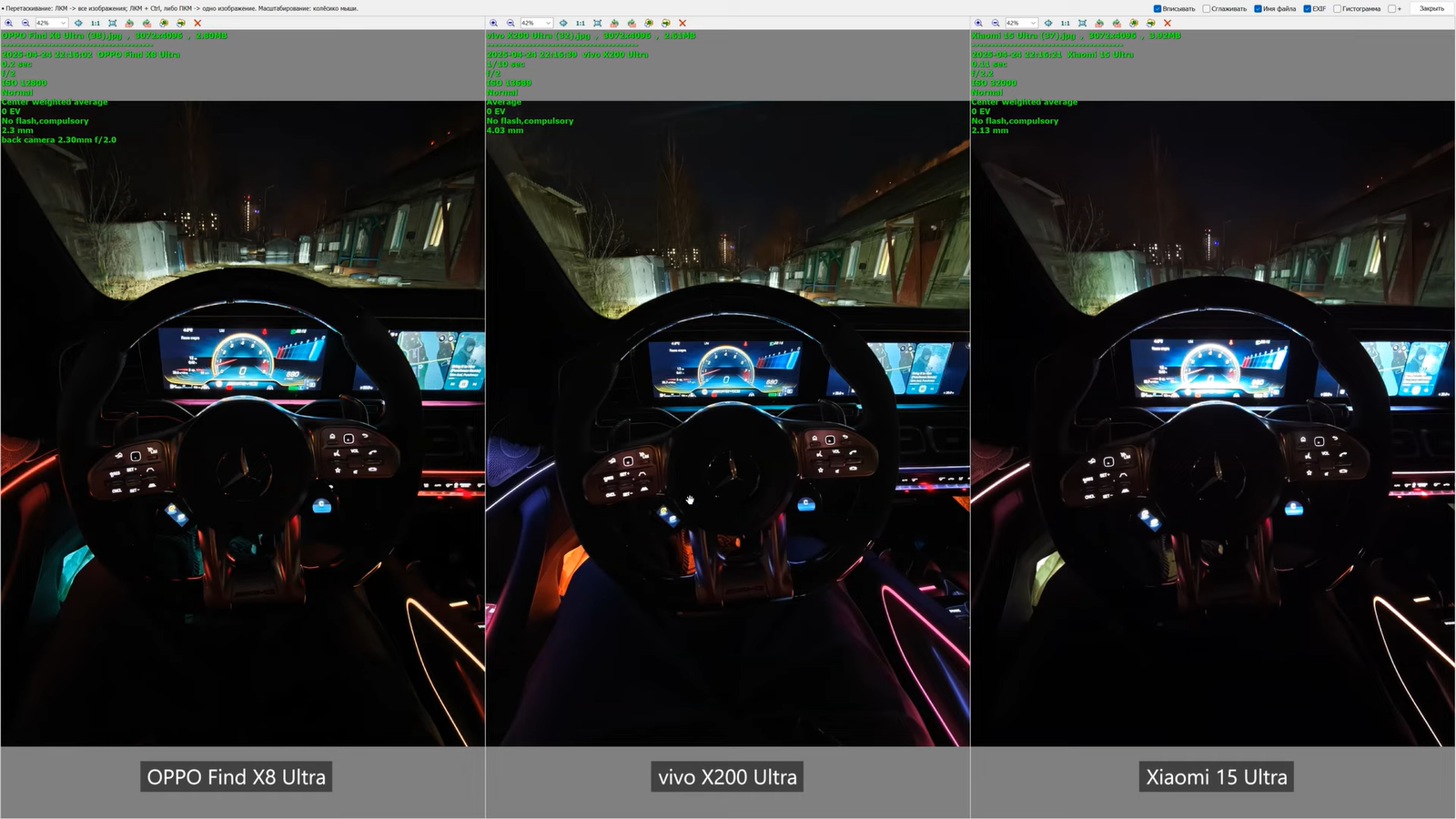Click the "Xiaomi 15 Ultra" caption label
The height and width of the screenshot is (819, 1456).
pos(1217,777)
